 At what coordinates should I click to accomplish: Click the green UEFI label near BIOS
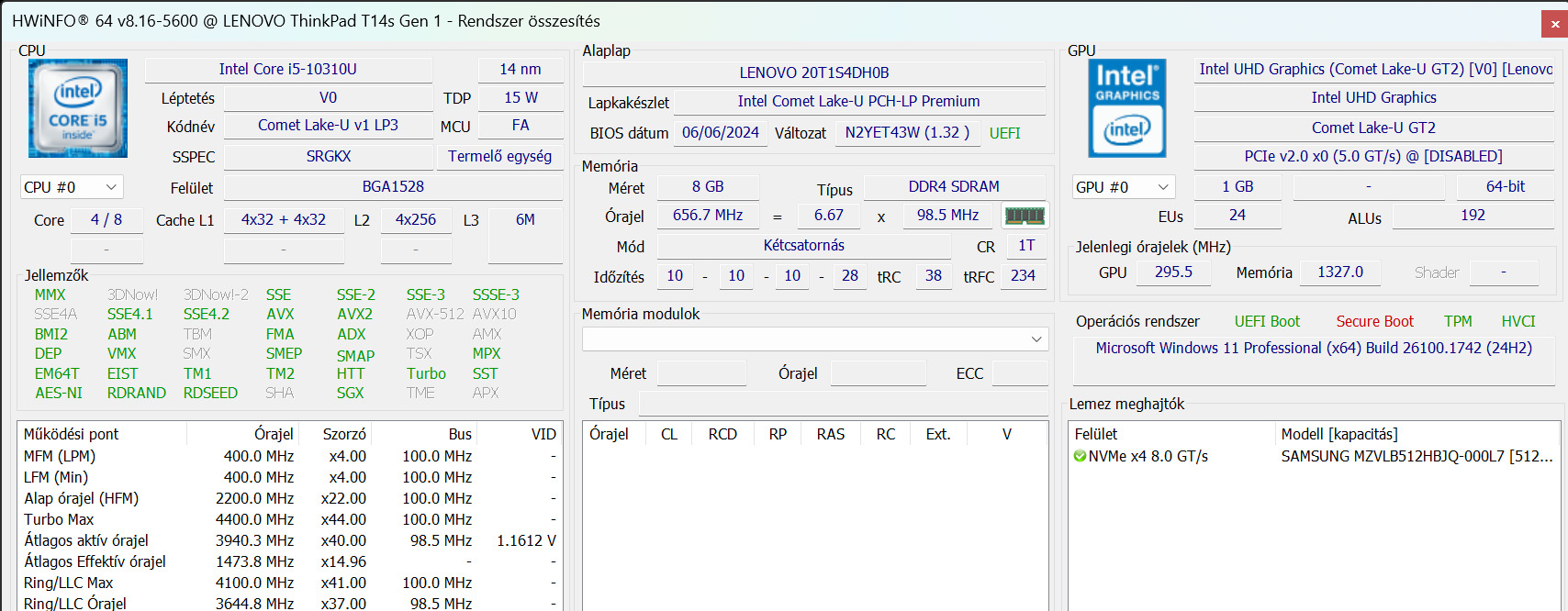1004,133
